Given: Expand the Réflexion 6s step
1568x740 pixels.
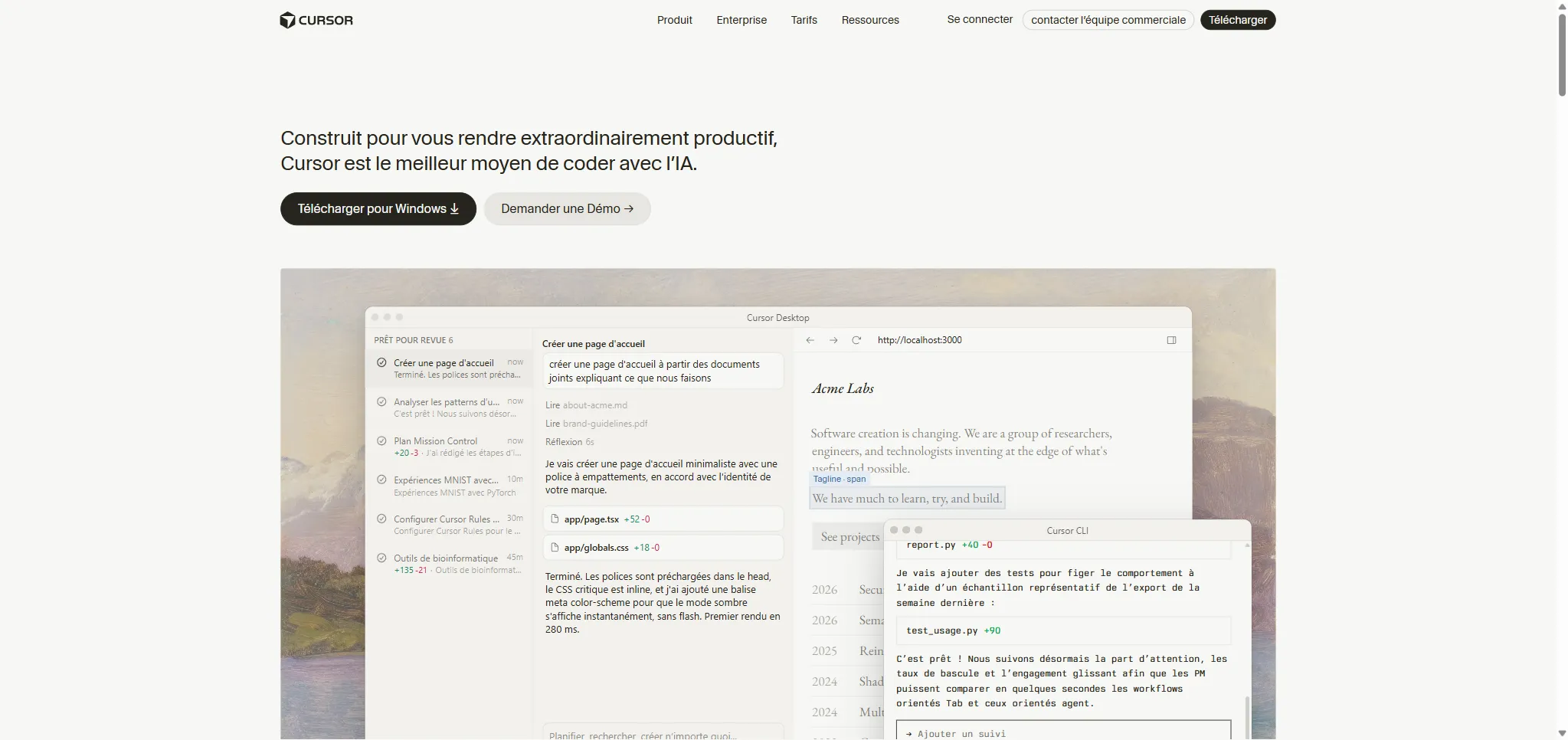Looking at the screenshot, I should tap(569, 442).
